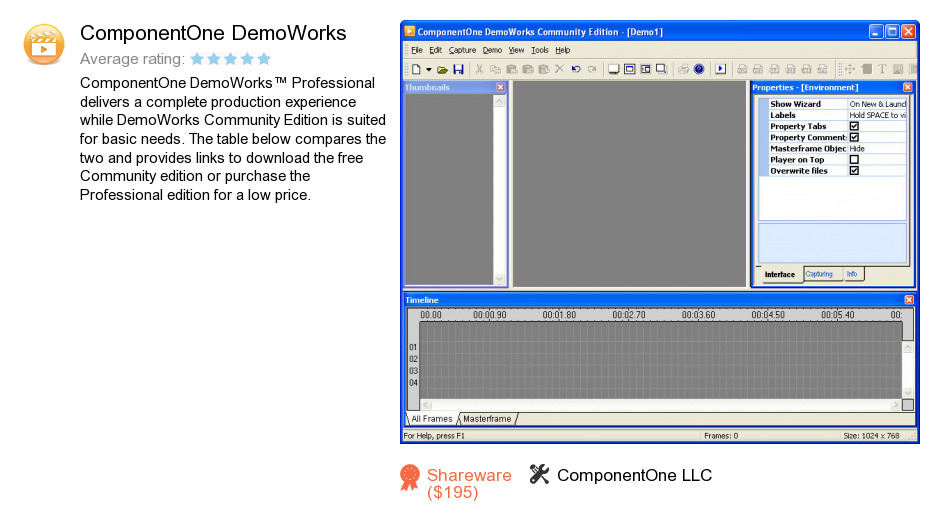Viewport: 940px width, 528px height.
Task: Click the Copy icon in toolbar
Action: click(x=495, y=70)
